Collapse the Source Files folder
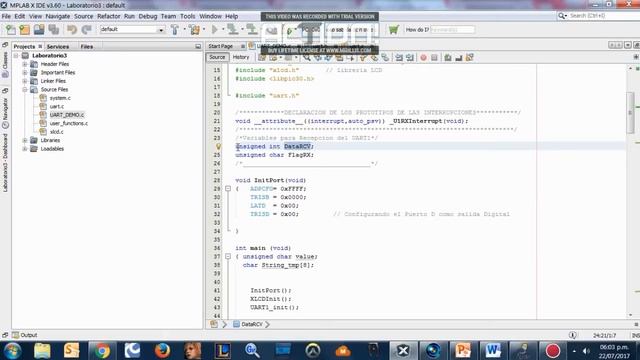The image size is (640, 360). [x=24, y=89]
